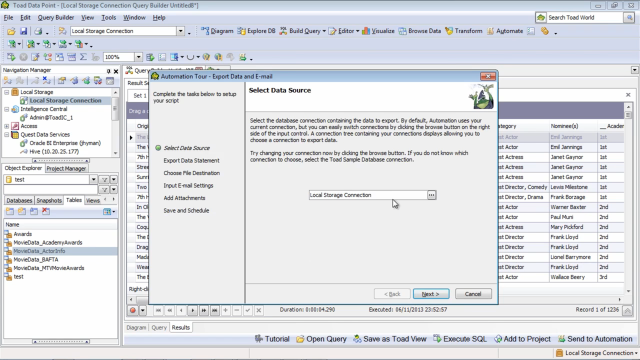Select Input E-mail Settings step

tap(189, 186)
